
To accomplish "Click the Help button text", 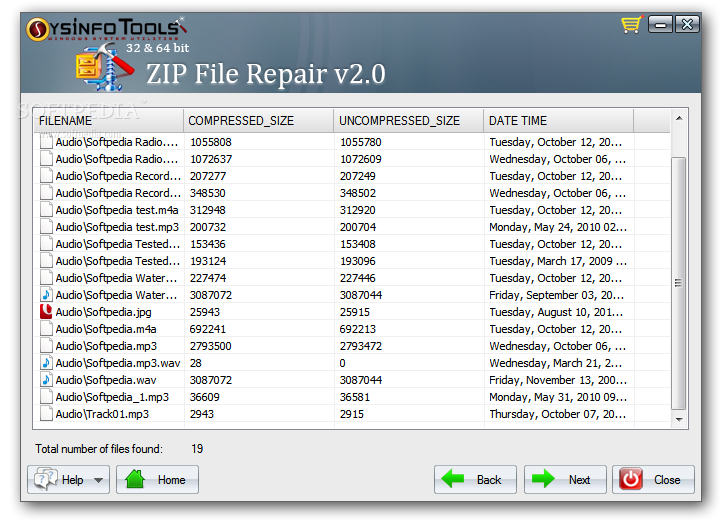I will (x=72, y=480).
